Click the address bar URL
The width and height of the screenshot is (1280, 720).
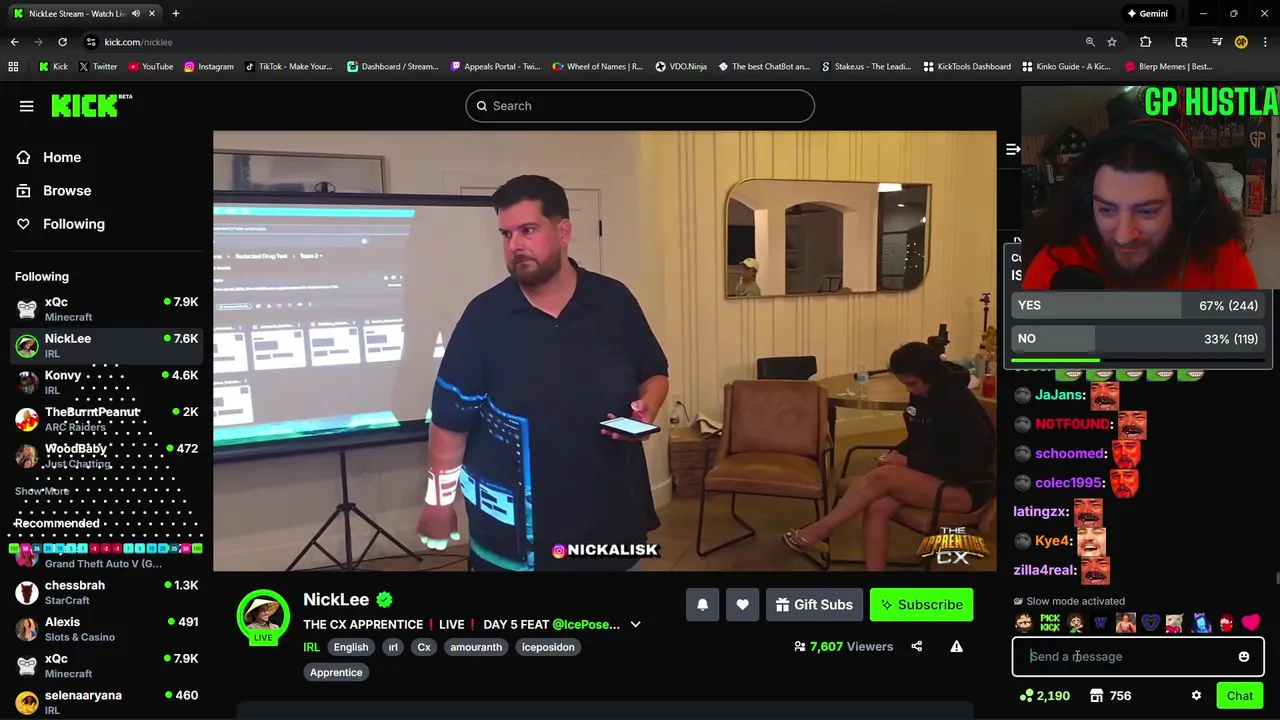138,42
